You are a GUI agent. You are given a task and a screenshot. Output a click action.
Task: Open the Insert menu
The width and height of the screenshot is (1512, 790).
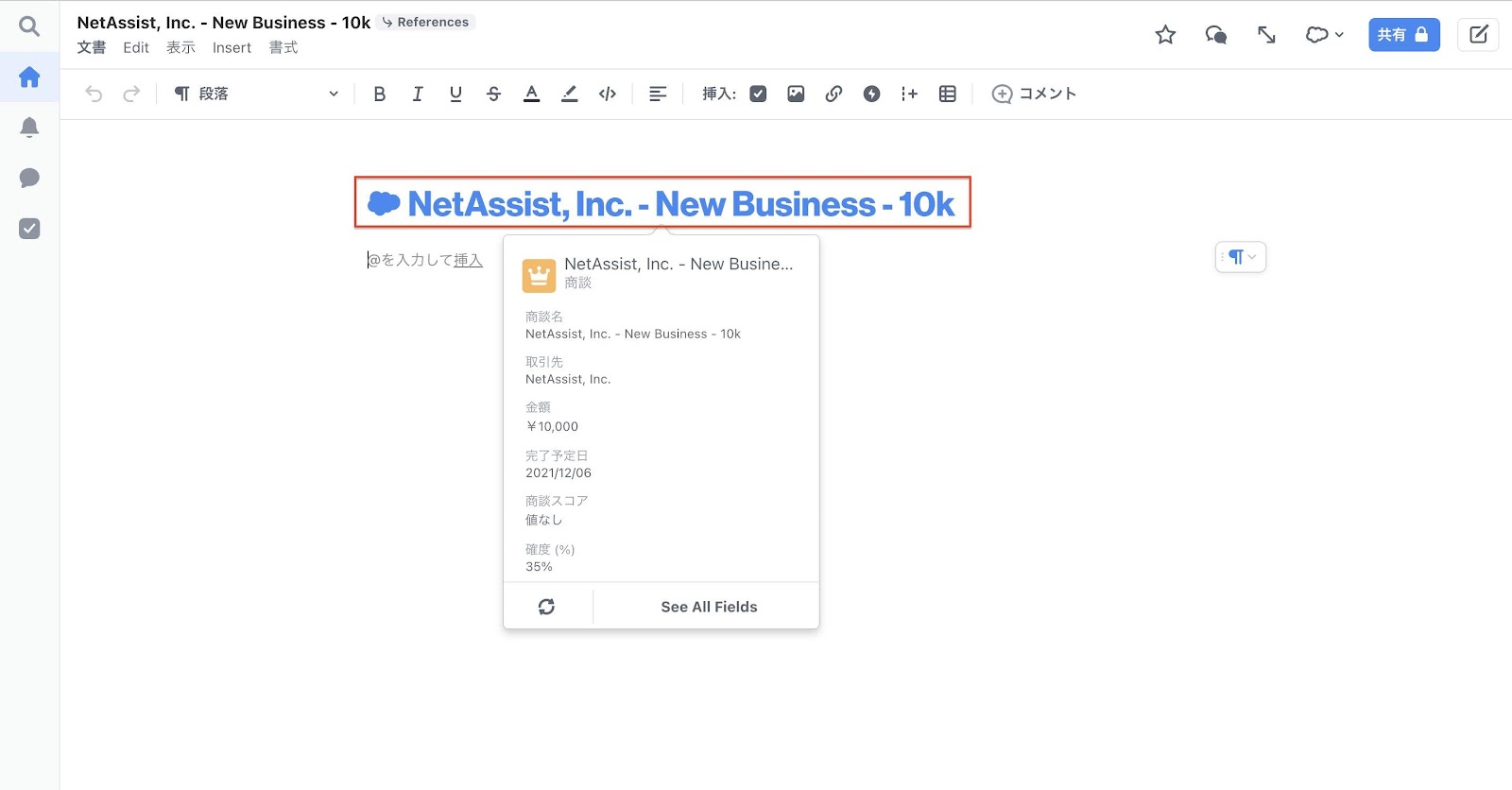232,47
